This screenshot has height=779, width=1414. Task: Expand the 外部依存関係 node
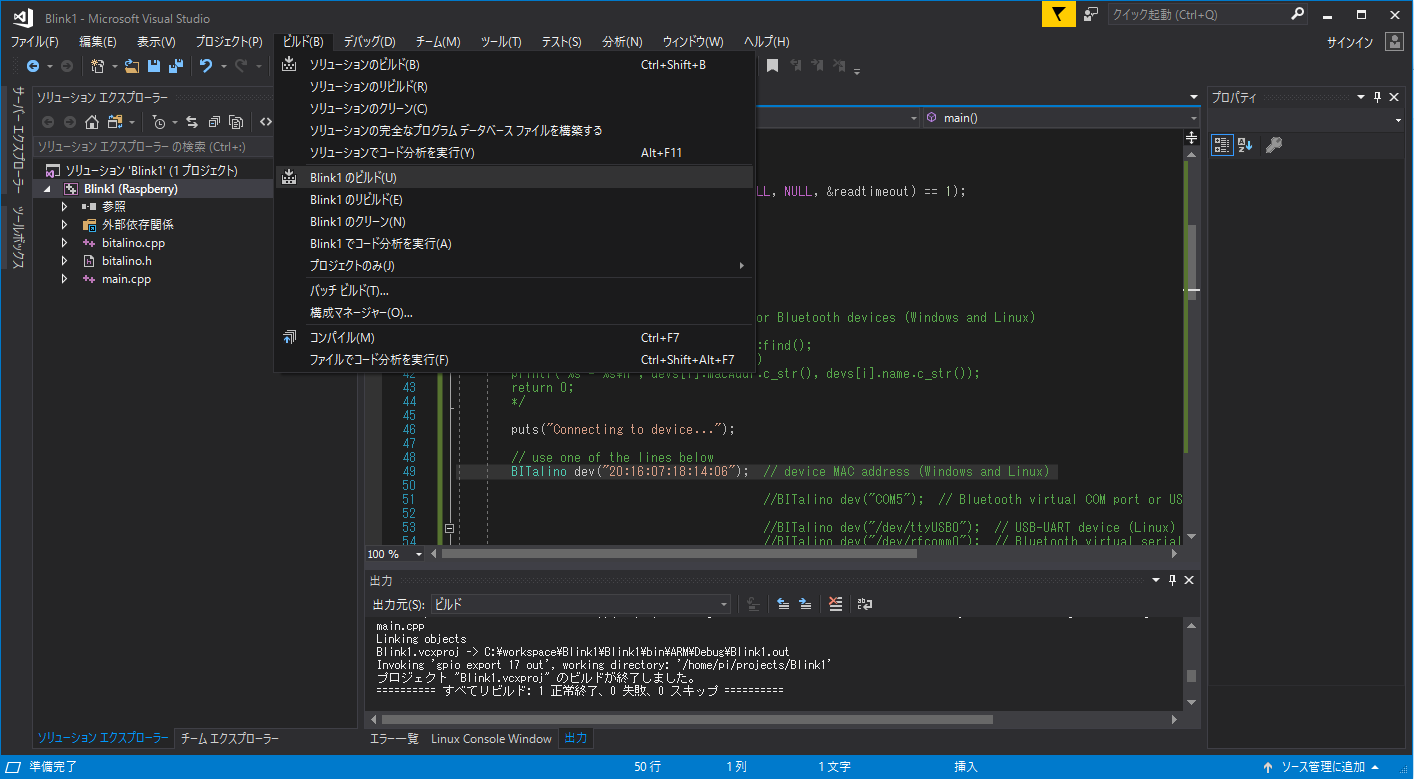click(x=65, y=225)
